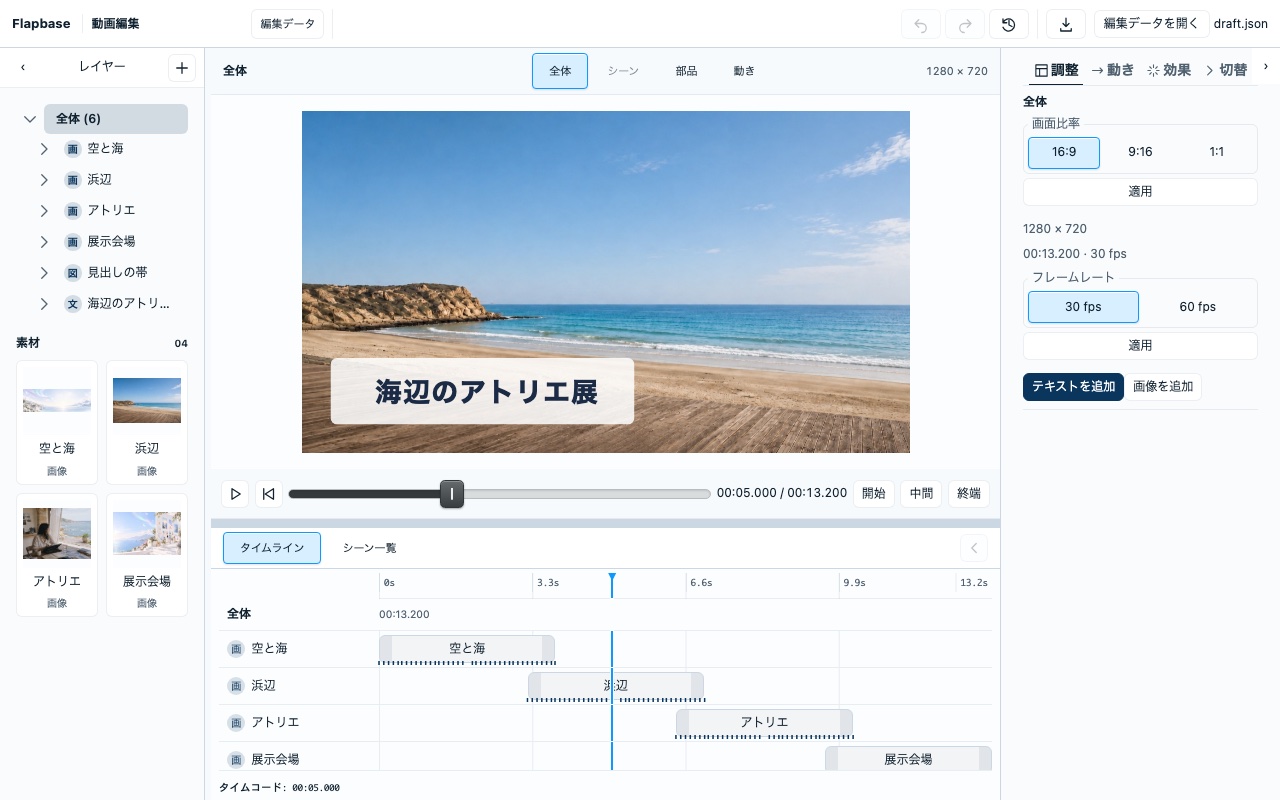Click the image icon of 空と海 layer

tap(73, 149)
